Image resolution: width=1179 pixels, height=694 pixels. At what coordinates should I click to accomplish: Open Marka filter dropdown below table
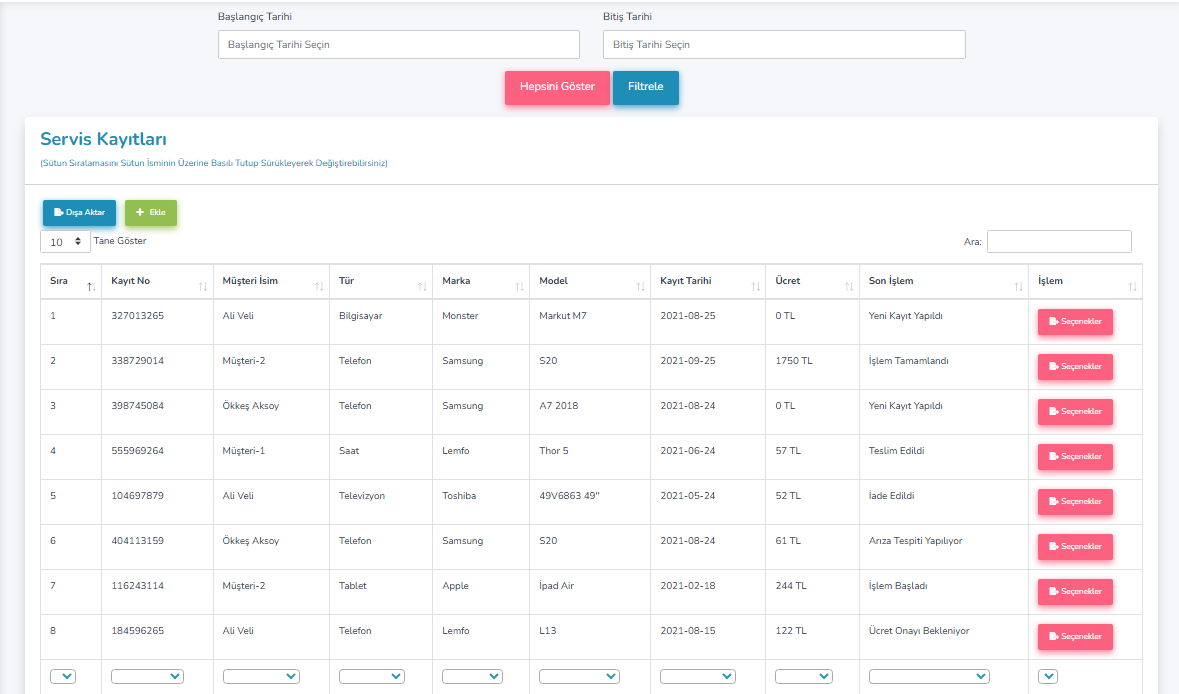click(x=472, y=677)
